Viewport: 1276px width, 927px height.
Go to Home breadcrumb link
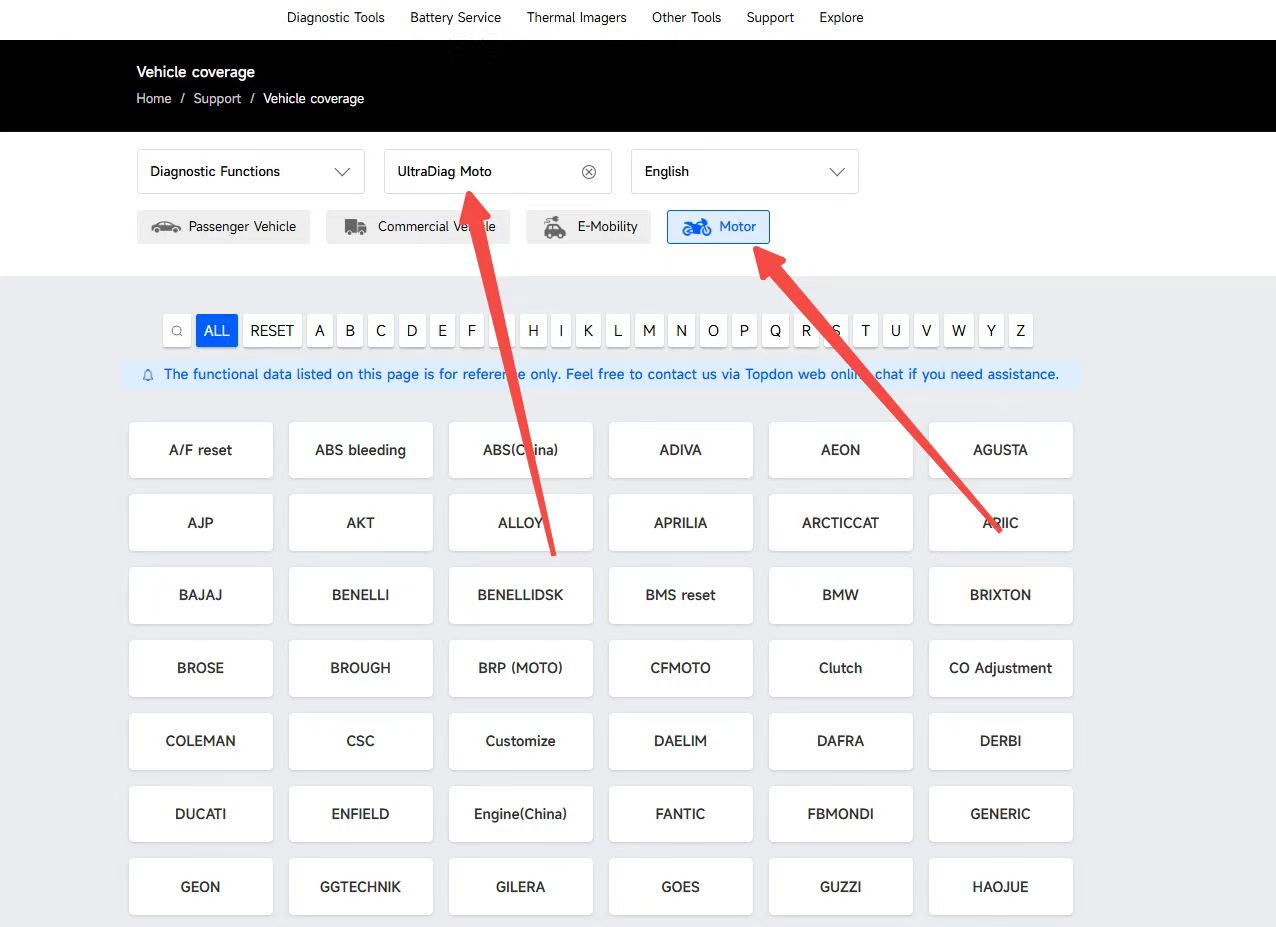click(154, 99)
